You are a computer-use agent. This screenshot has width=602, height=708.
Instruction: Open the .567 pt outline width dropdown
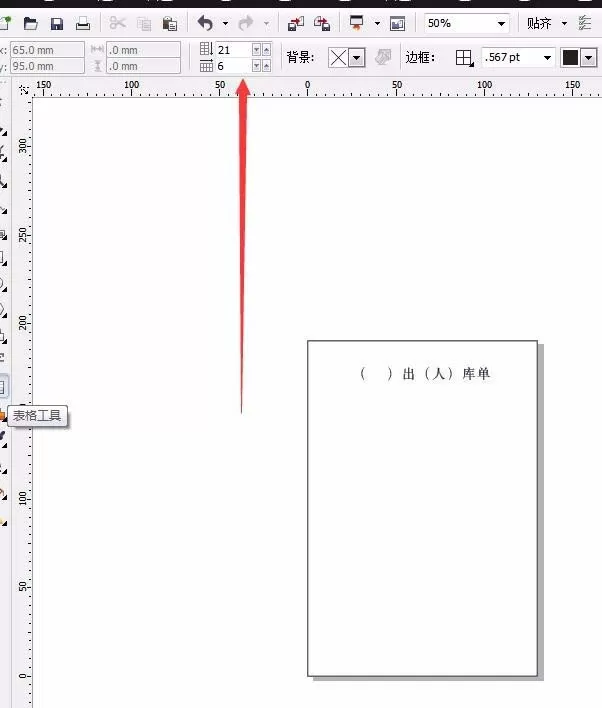pyautogui.click(x=547, y=58)
